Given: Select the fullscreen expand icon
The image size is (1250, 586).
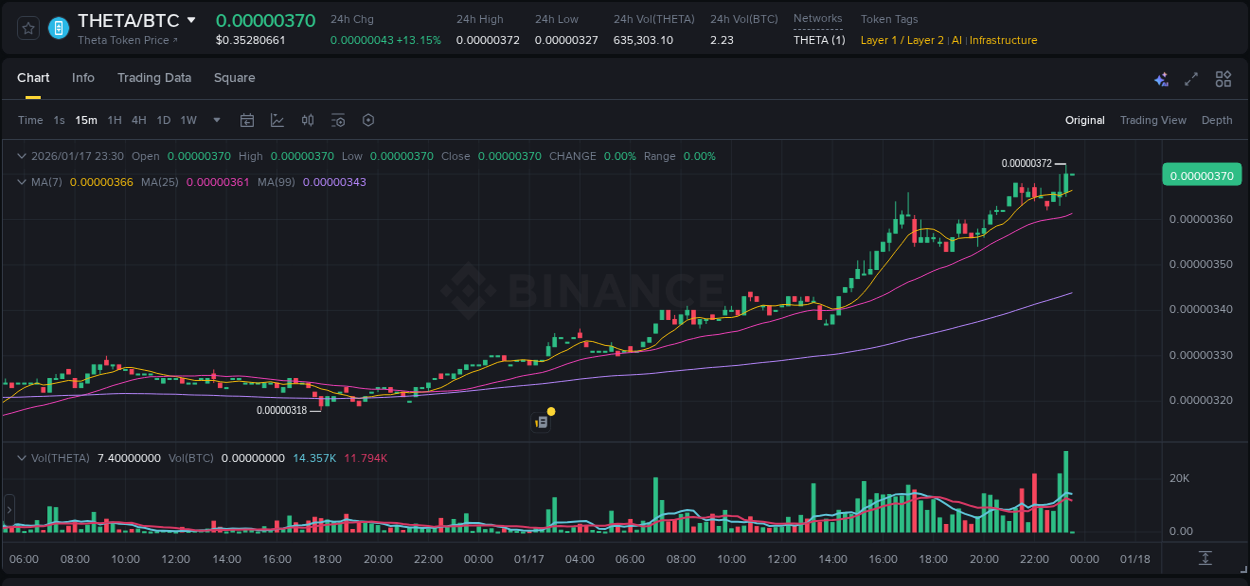Looking at the screenshot, I should coord(1191,78).
